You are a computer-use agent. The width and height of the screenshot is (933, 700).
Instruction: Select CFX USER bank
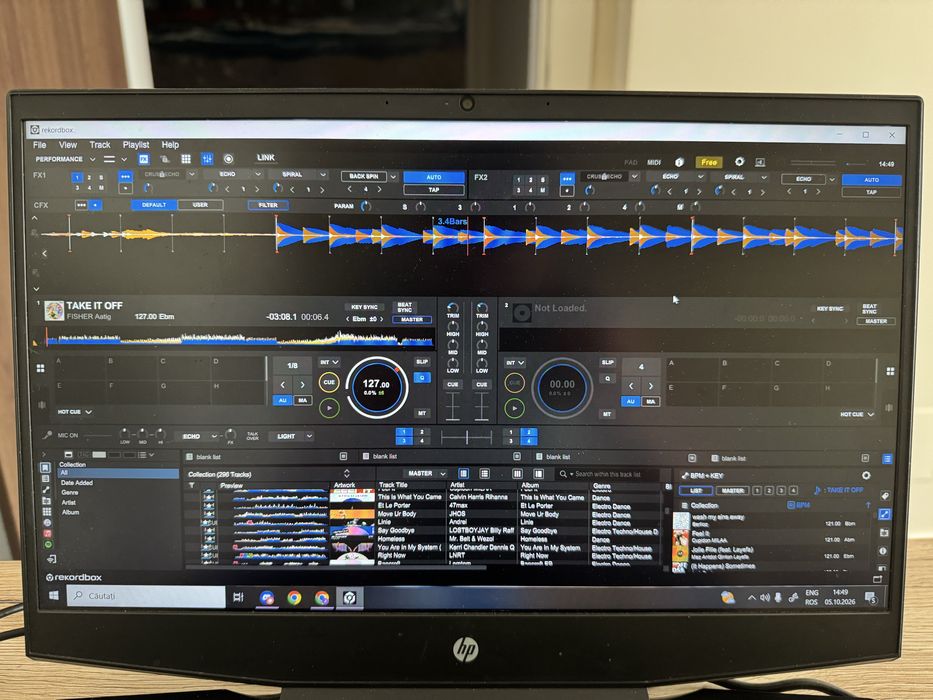(x=201, y=205)
